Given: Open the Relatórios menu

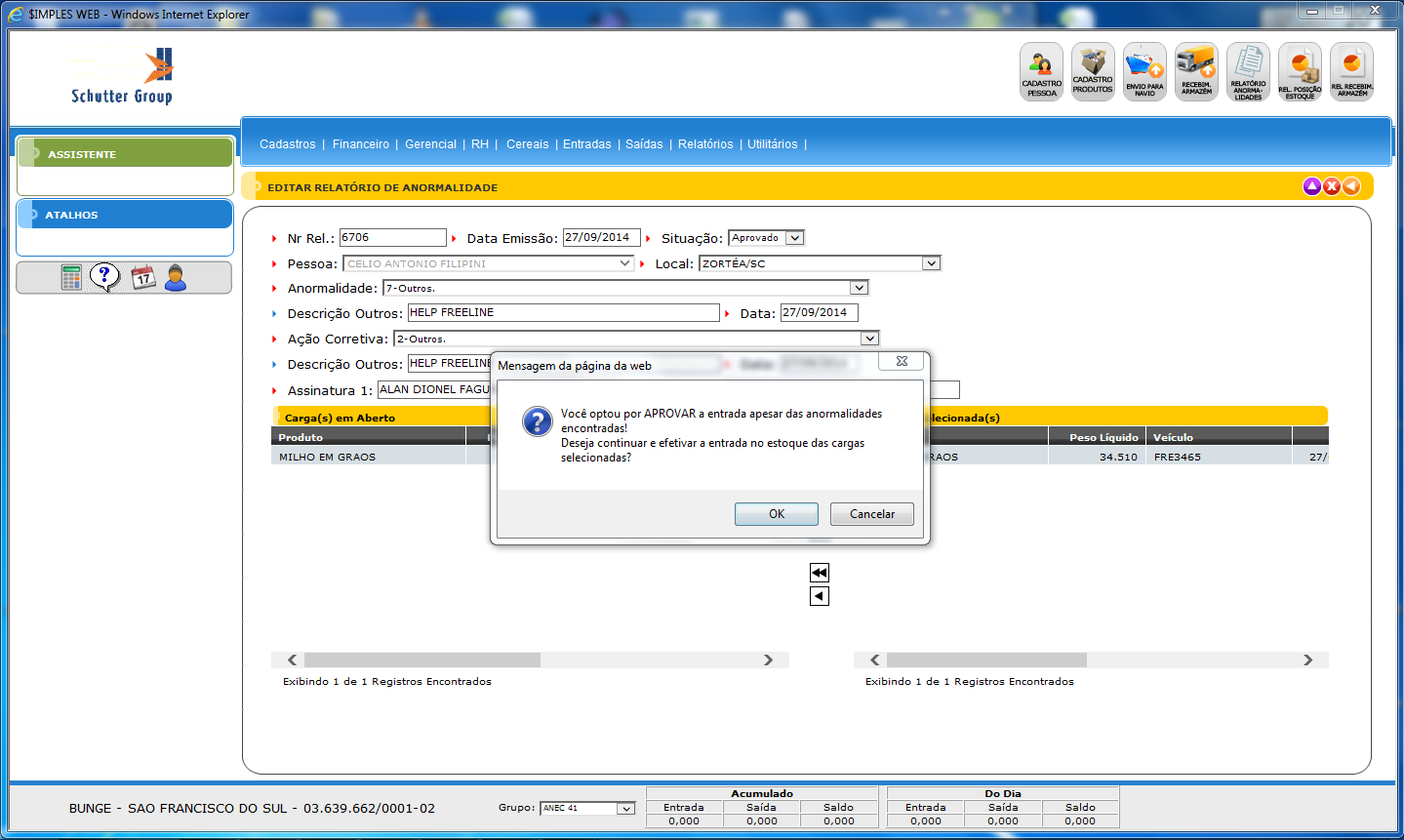Looking at the screenshot, I should [705, 144].
